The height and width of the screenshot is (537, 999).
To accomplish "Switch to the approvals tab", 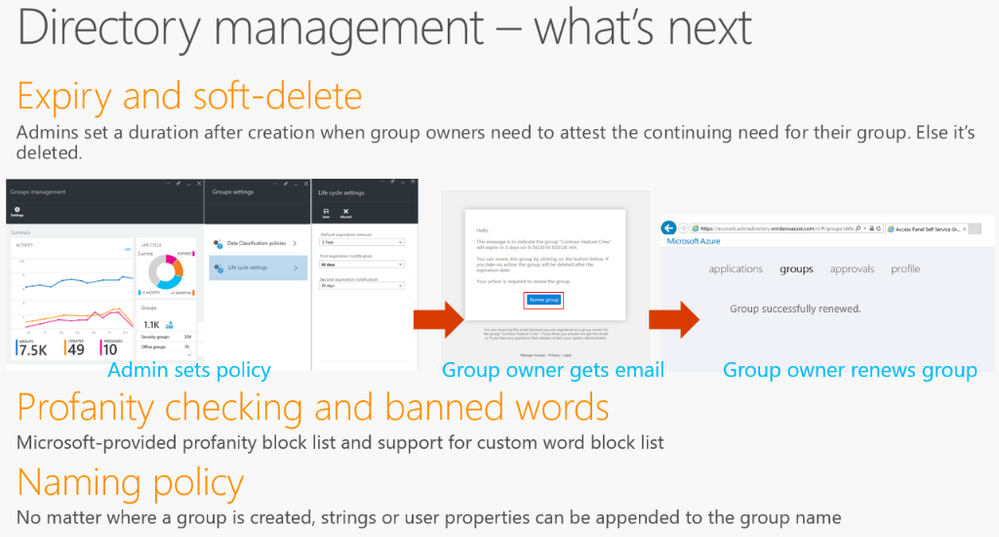I will (852, 269).
